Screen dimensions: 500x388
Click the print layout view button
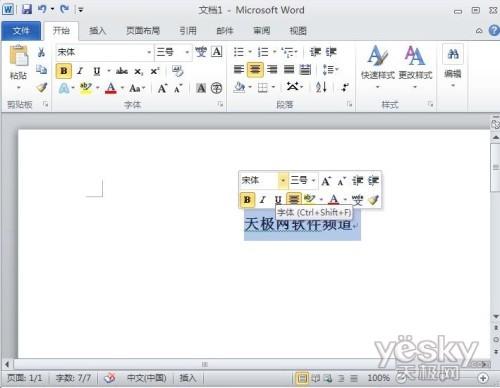[x=302, y=378]
